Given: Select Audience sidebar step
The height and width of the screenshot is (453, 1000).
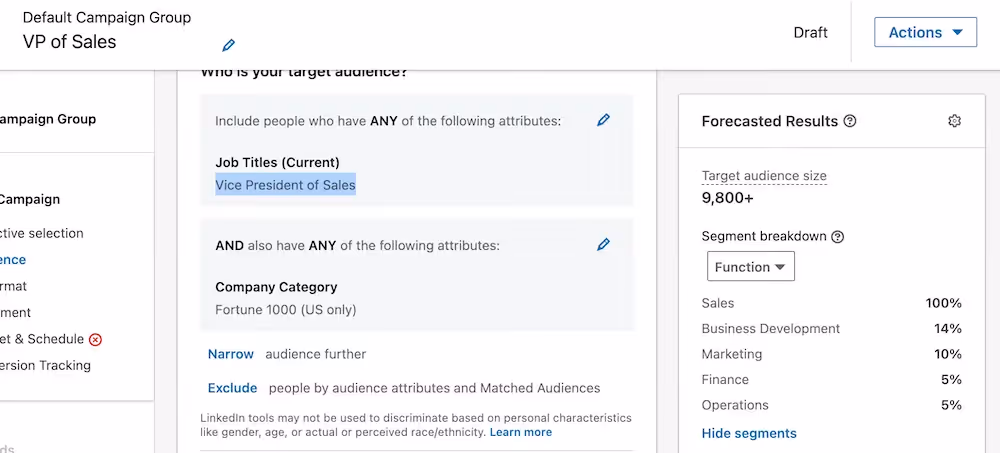Looking at the screenshot, I should pyautogui.click(x=13, y=260).
